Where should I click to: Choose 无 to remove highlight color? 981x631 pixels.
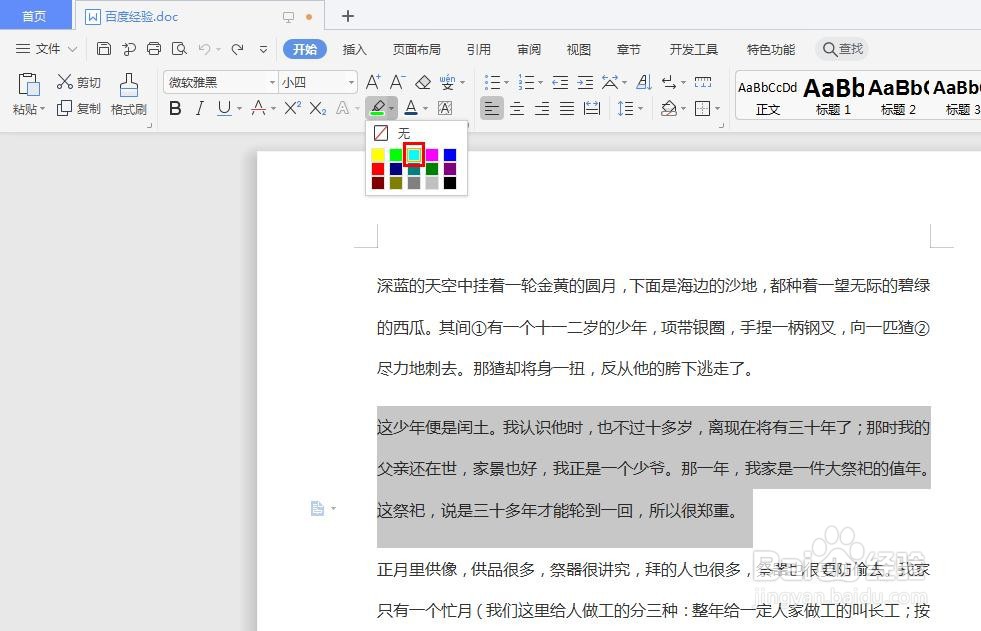404,132
